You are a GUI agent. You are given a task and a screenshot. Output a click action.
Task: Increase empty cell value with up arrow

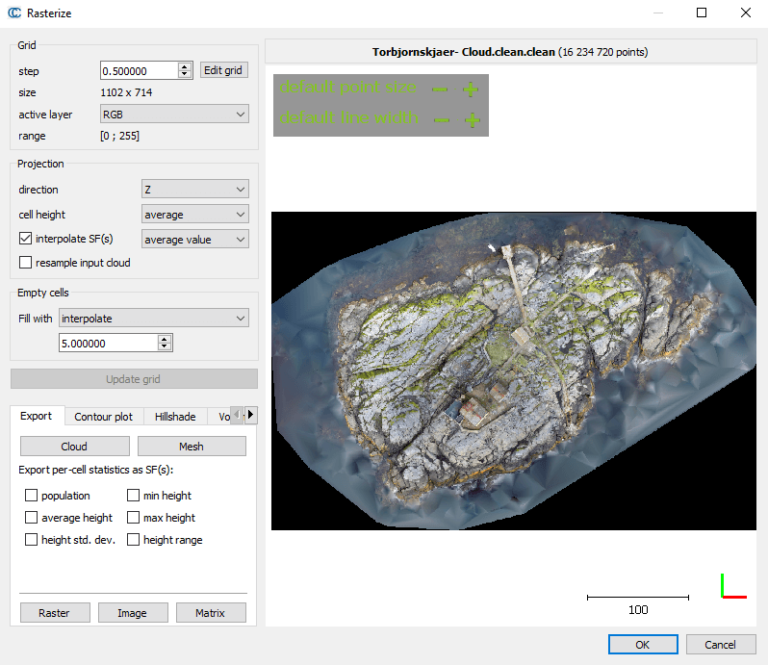tap(165, 339)
